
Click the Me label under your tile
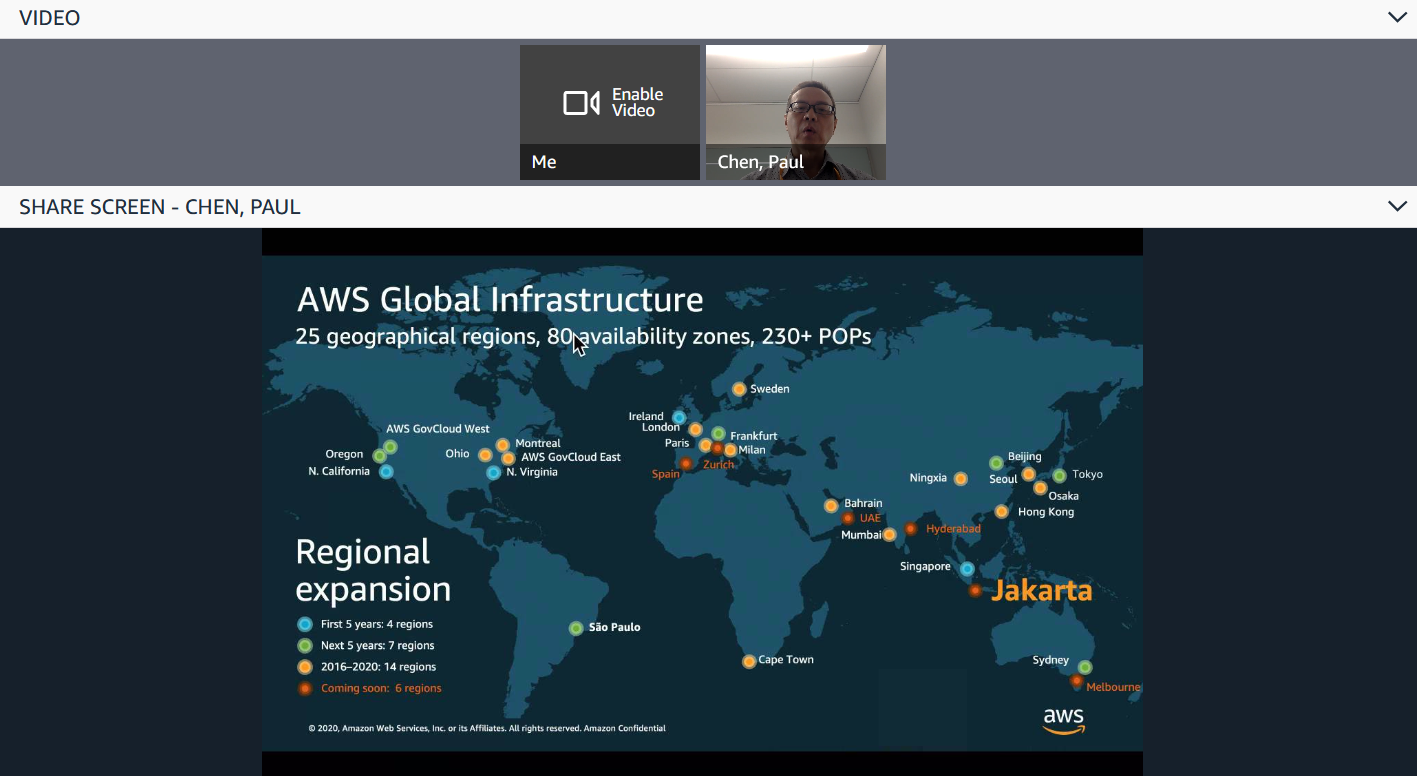(x=543, y=161)
